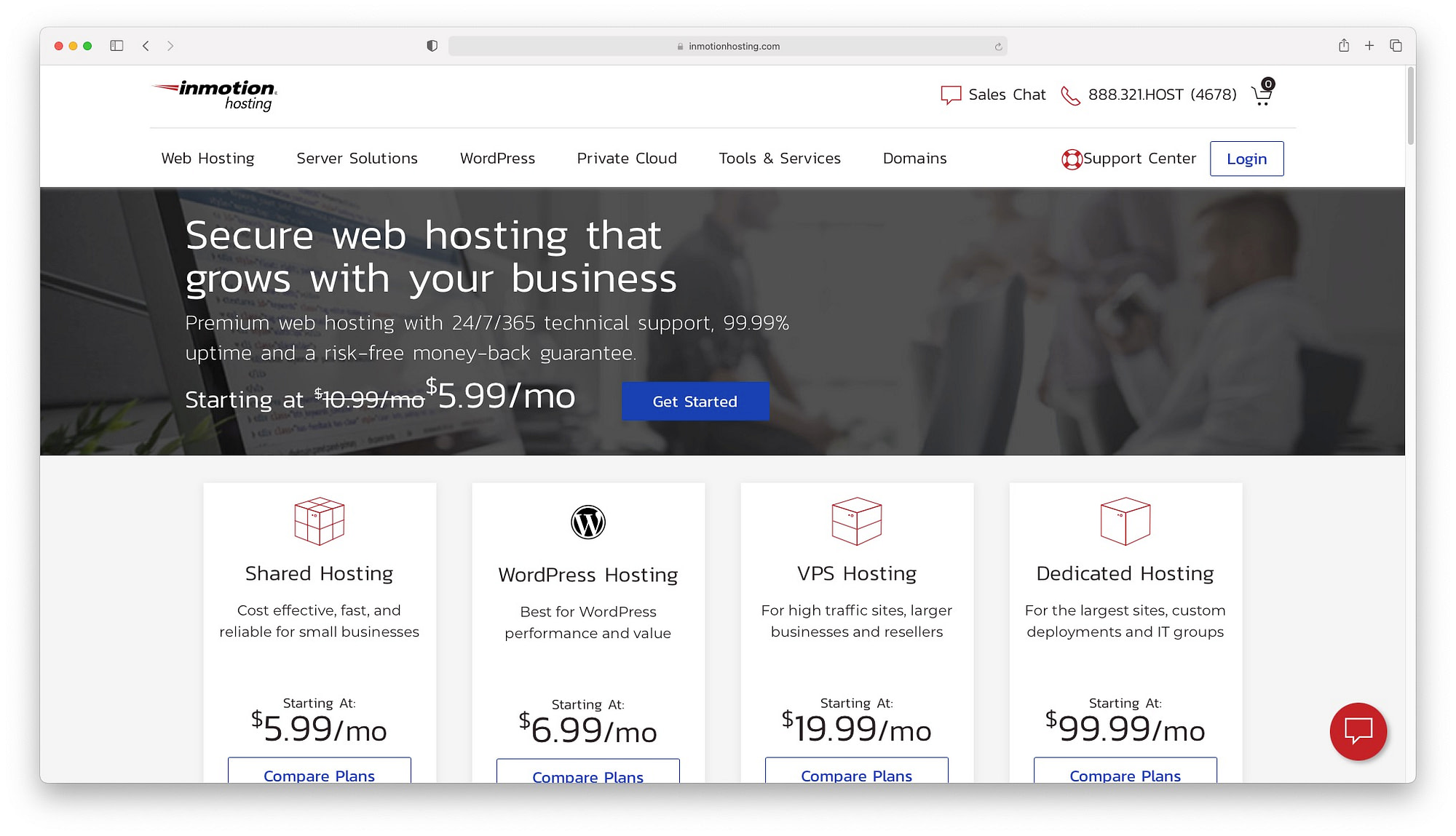
Task: Open the red floating chat button
Action: (1358, 731)
